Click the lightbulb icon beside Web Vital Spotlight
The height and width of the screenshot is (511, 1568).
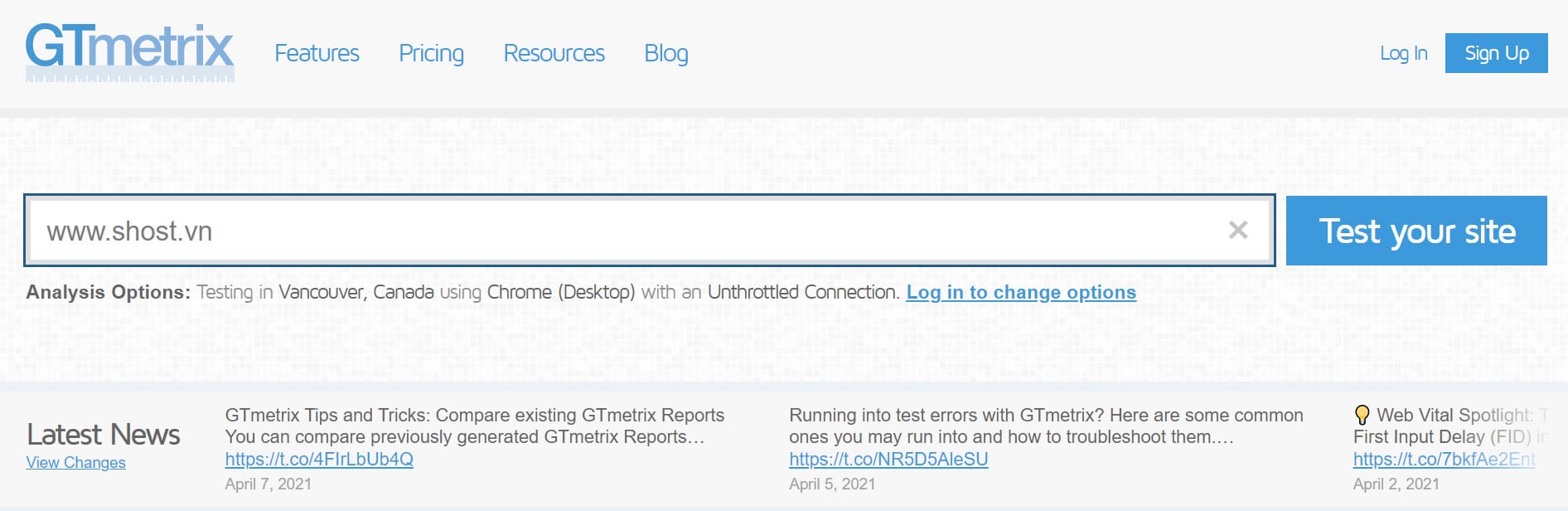(1362, 415)
